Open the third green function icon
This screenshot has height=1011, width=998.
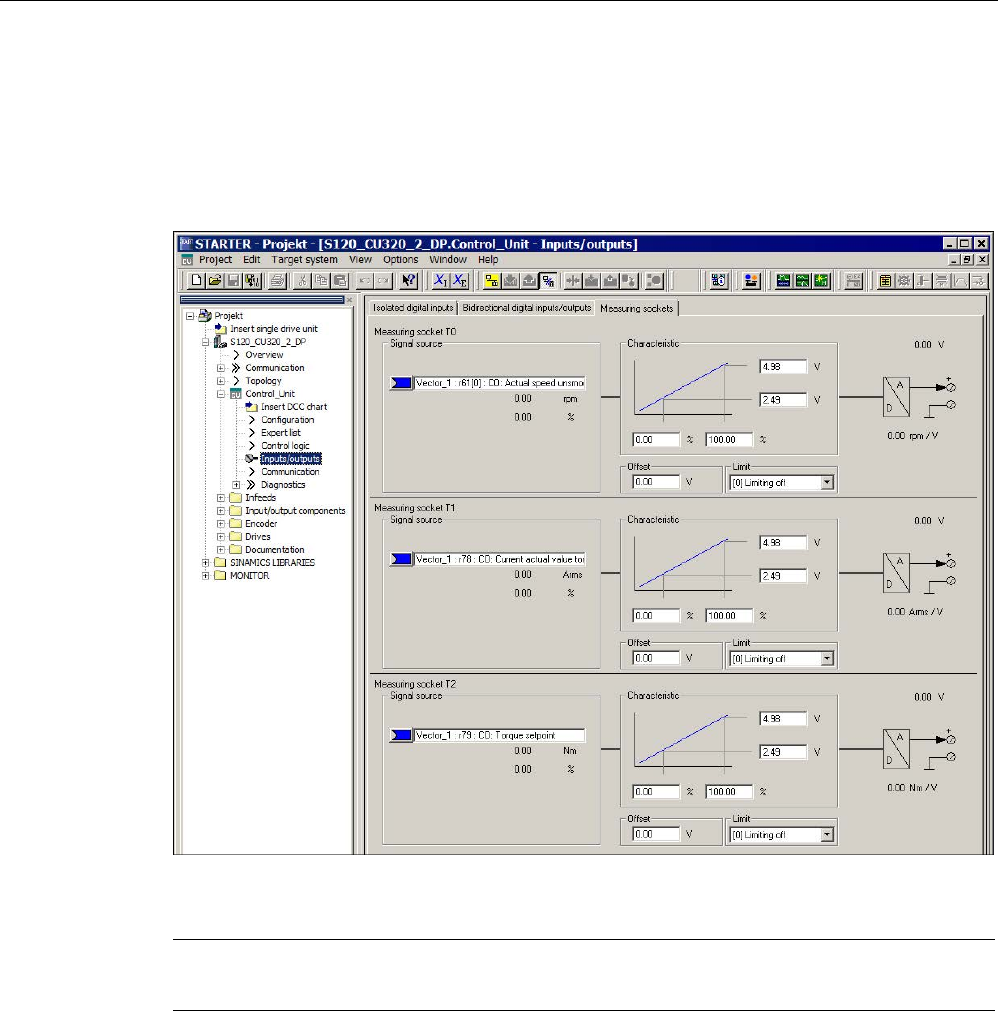[821, 280]
